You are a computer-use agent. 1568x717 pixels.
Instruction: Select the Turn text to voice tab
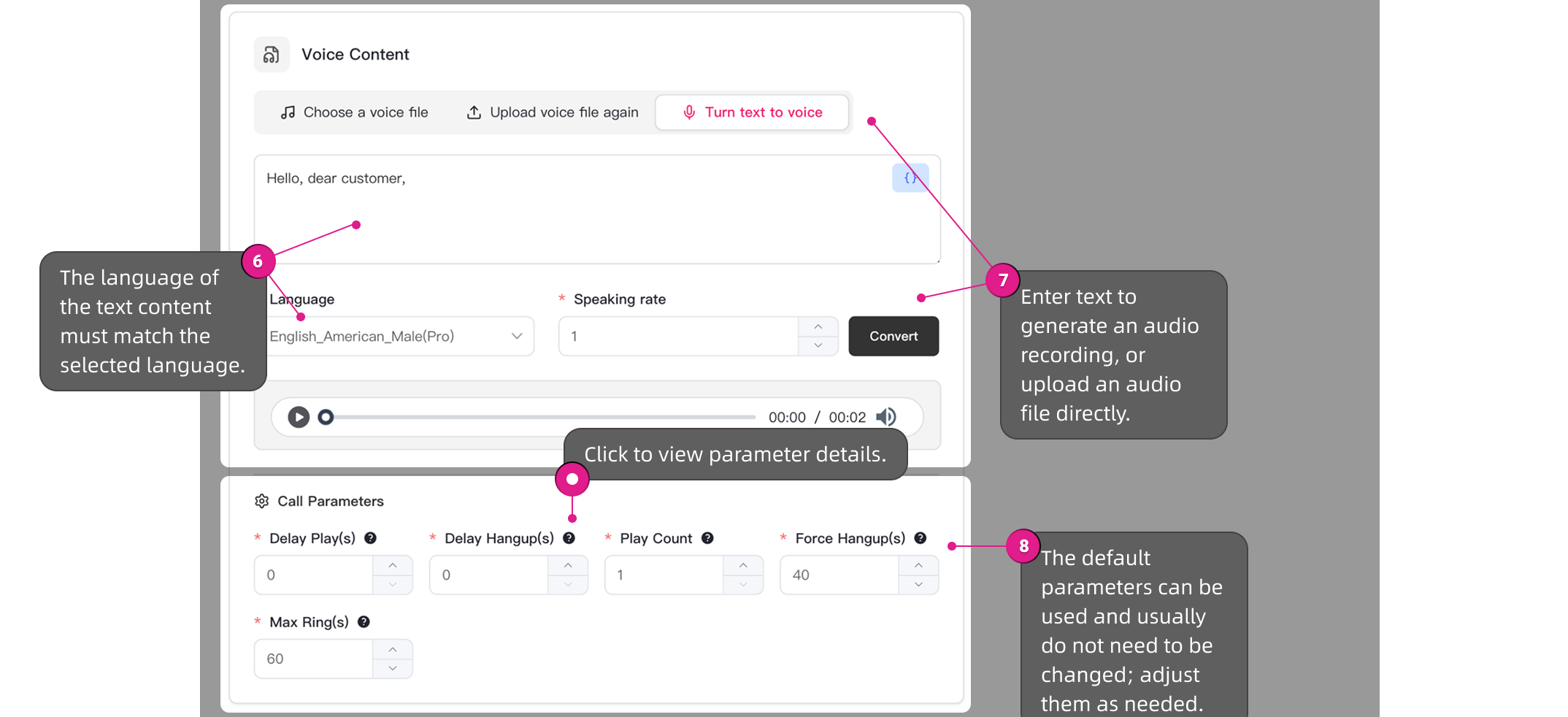point(752,112)
